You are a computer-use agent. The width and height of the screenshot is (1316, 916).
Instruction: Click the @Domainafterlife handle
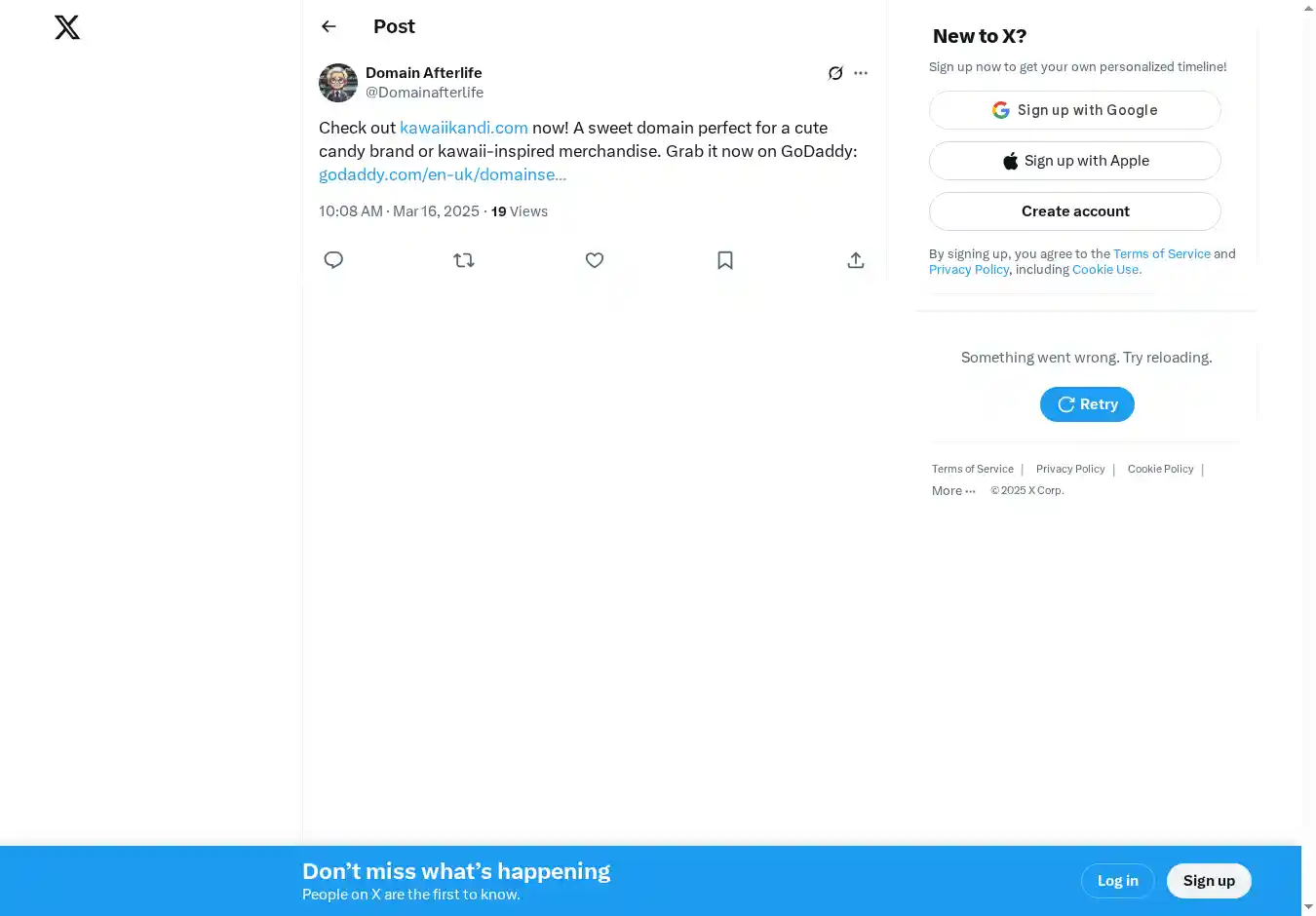424,93
